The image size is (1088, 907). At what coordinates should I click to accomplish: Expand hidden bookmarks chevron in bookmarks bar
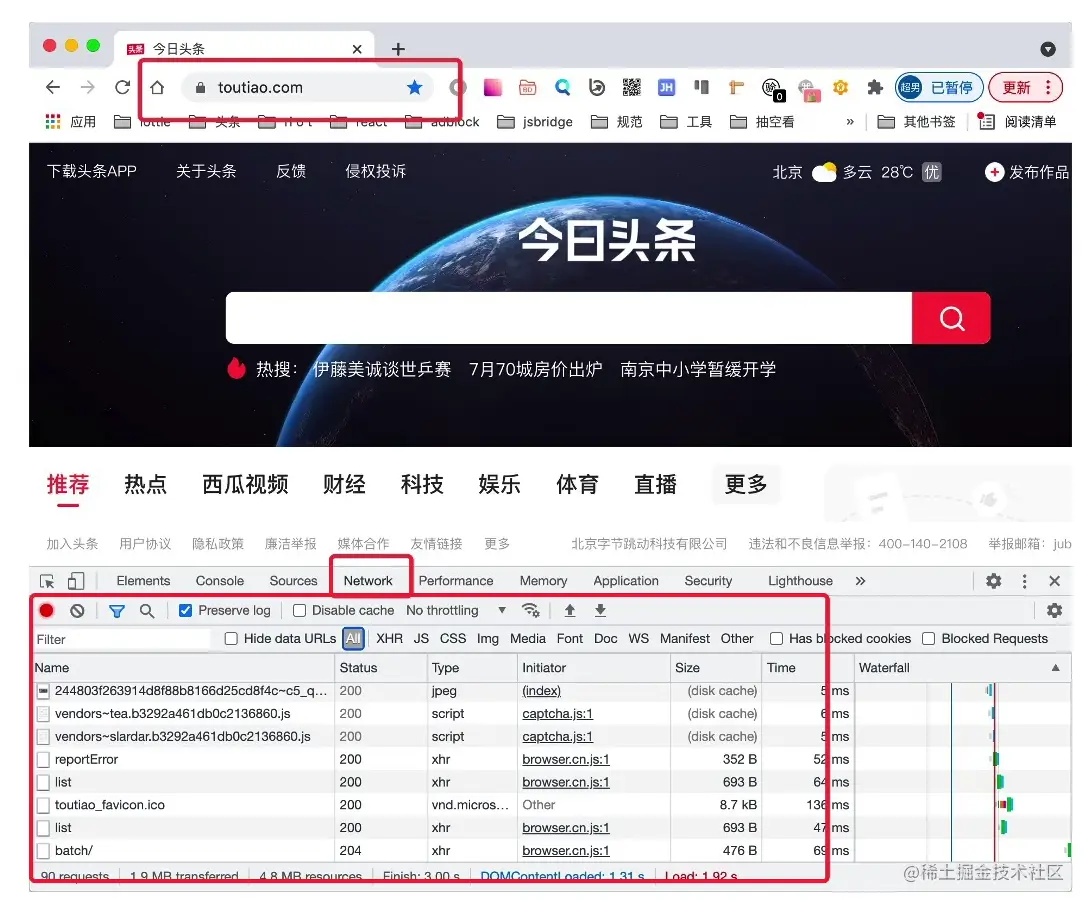[x=850, y=121]
